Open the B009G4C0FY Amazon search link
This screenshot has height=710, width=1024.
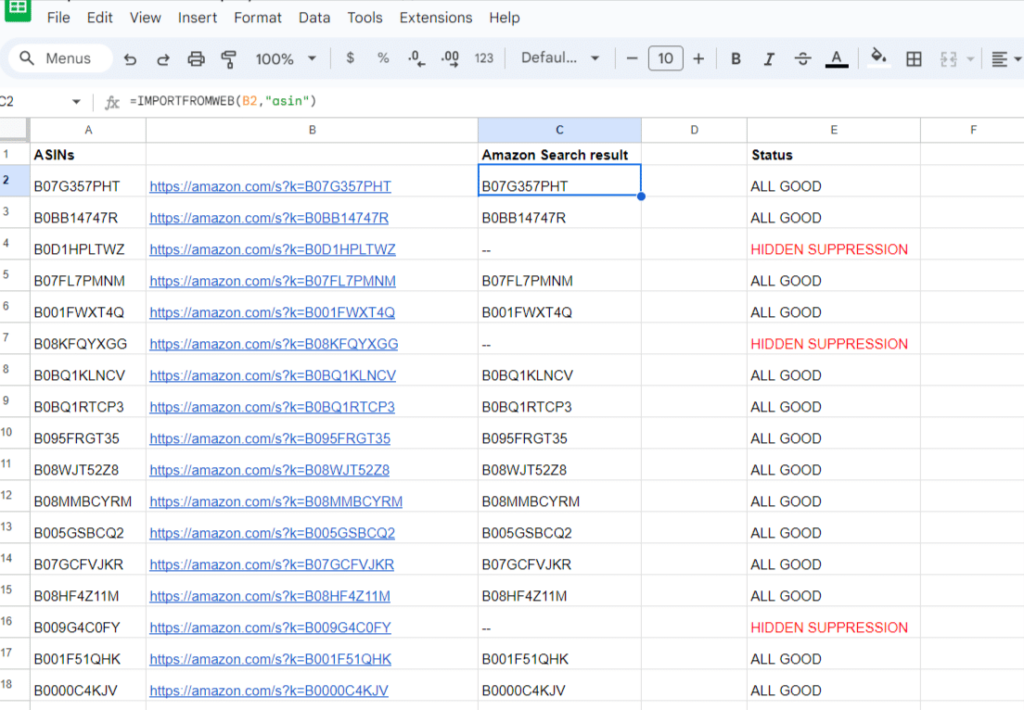click(x=270, y=627)
